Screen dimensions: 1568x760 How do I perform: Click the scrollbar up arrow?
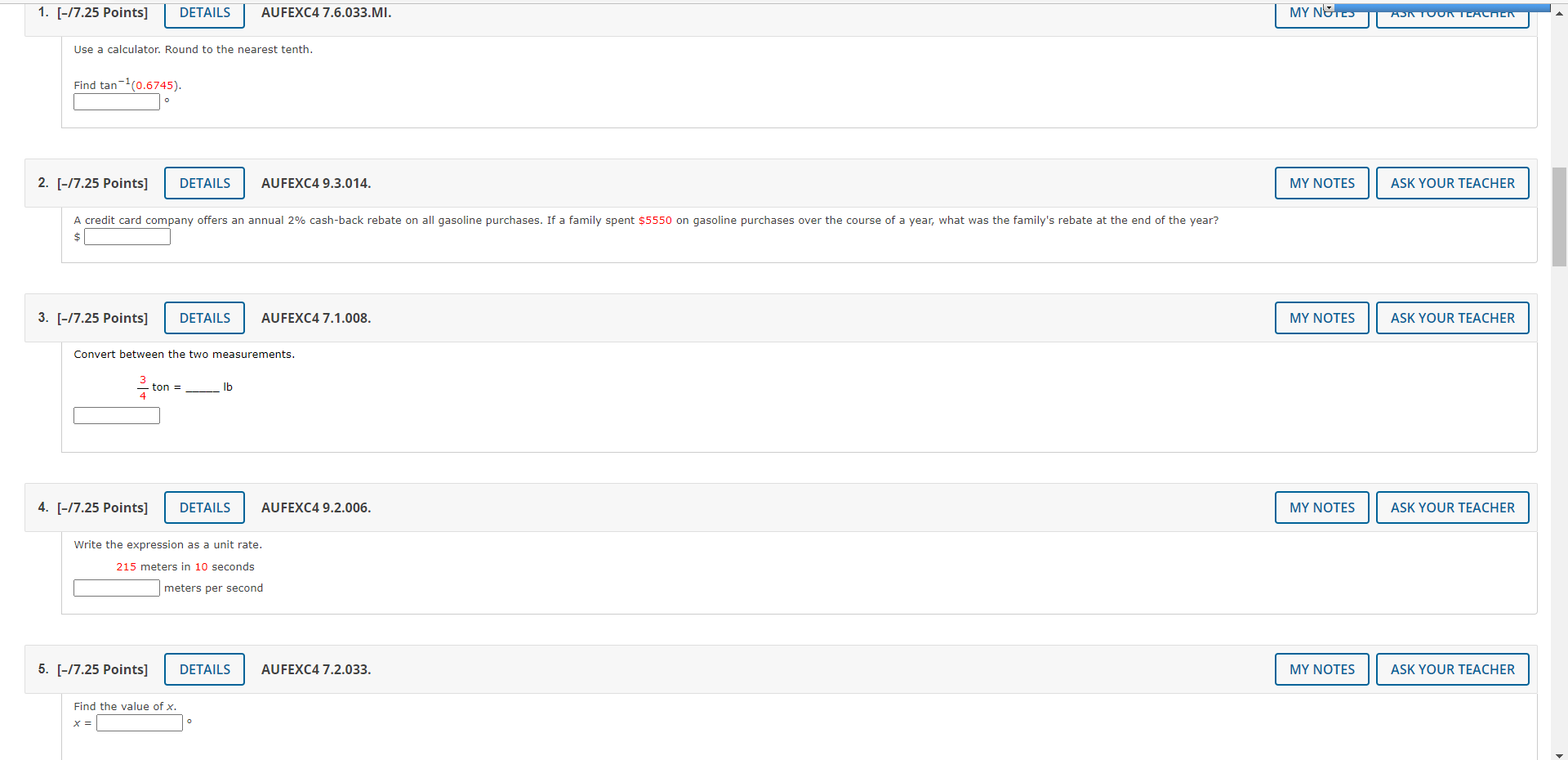(1558, 11)
